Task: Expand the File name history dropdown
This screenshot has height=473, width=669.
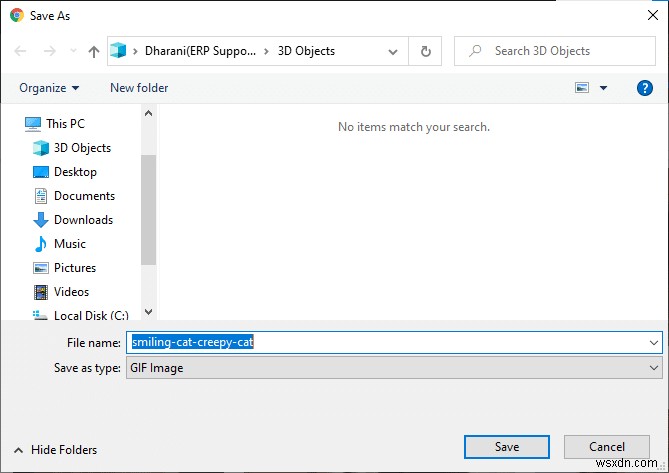Action: [x=654, y=343]
